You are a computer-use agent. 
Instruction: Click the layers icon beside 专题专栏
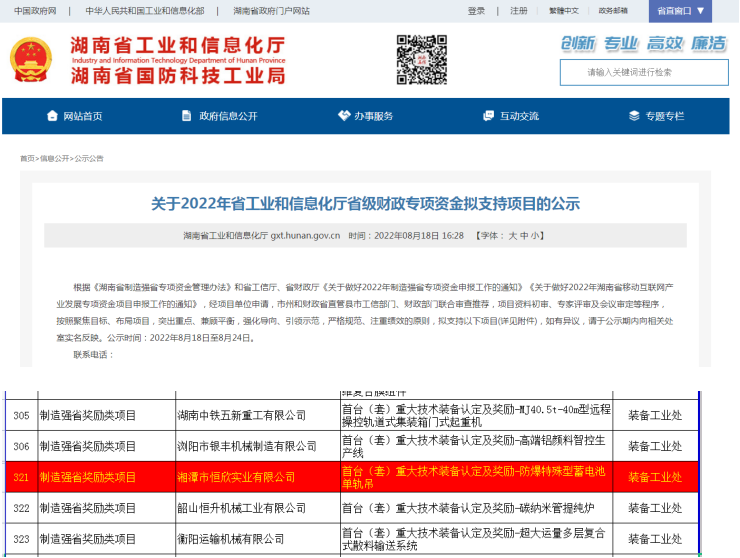[x=634, y=116]
